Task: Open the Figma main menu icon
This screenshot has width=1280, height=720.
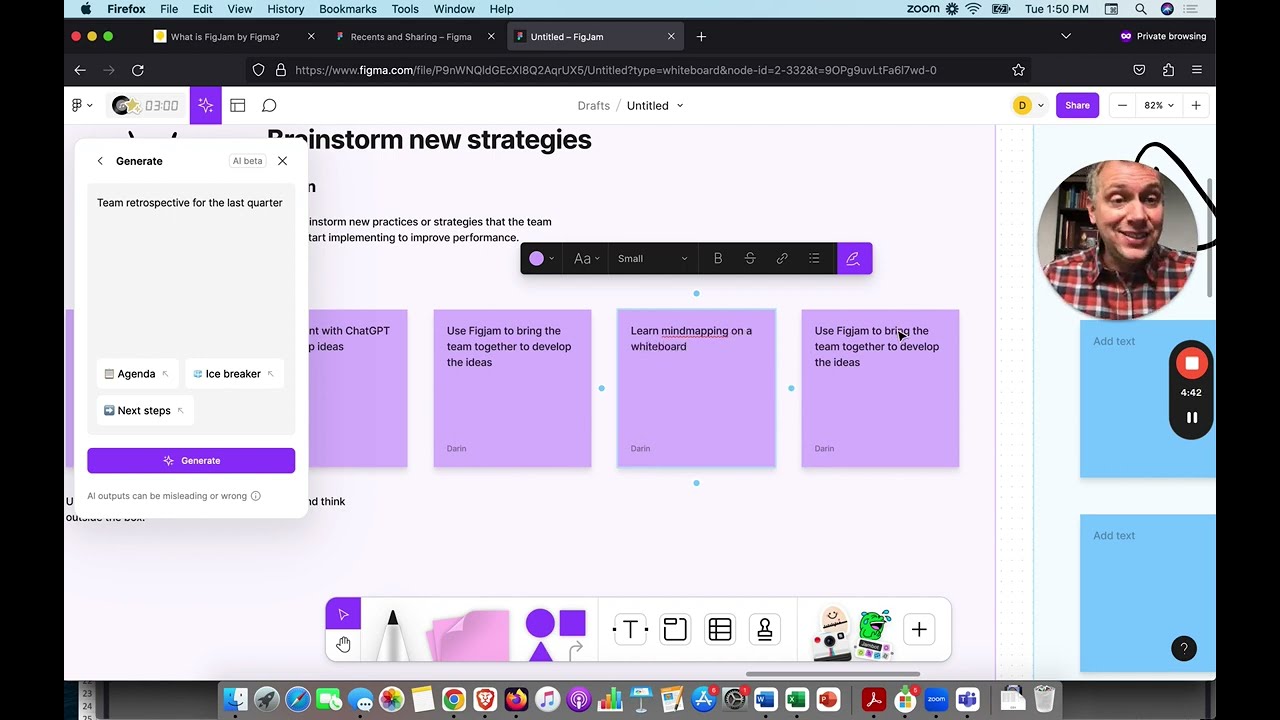Action: 81,105
